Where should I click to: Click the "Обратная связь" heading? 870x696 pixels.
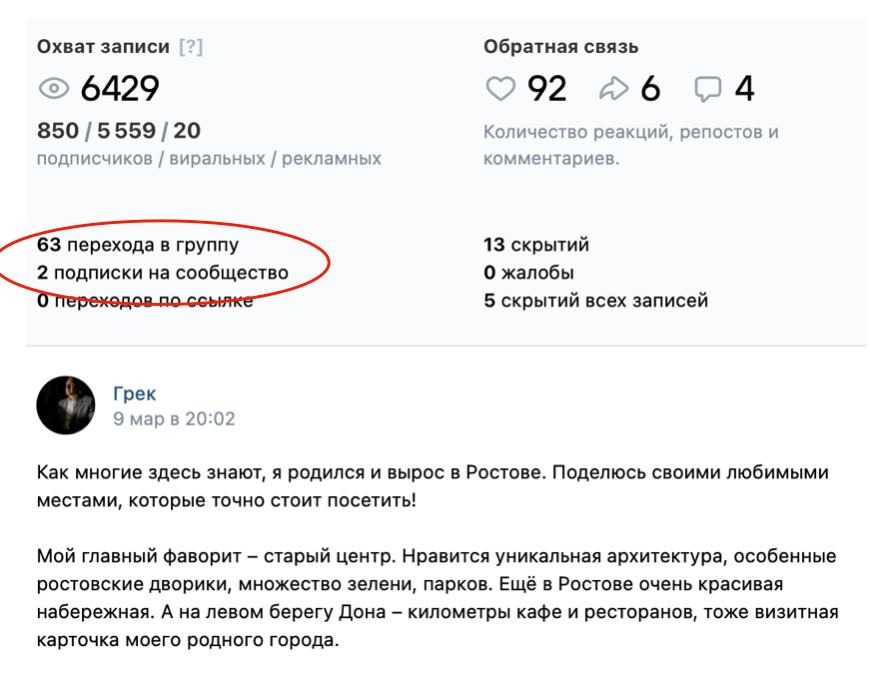pos(561,47)
